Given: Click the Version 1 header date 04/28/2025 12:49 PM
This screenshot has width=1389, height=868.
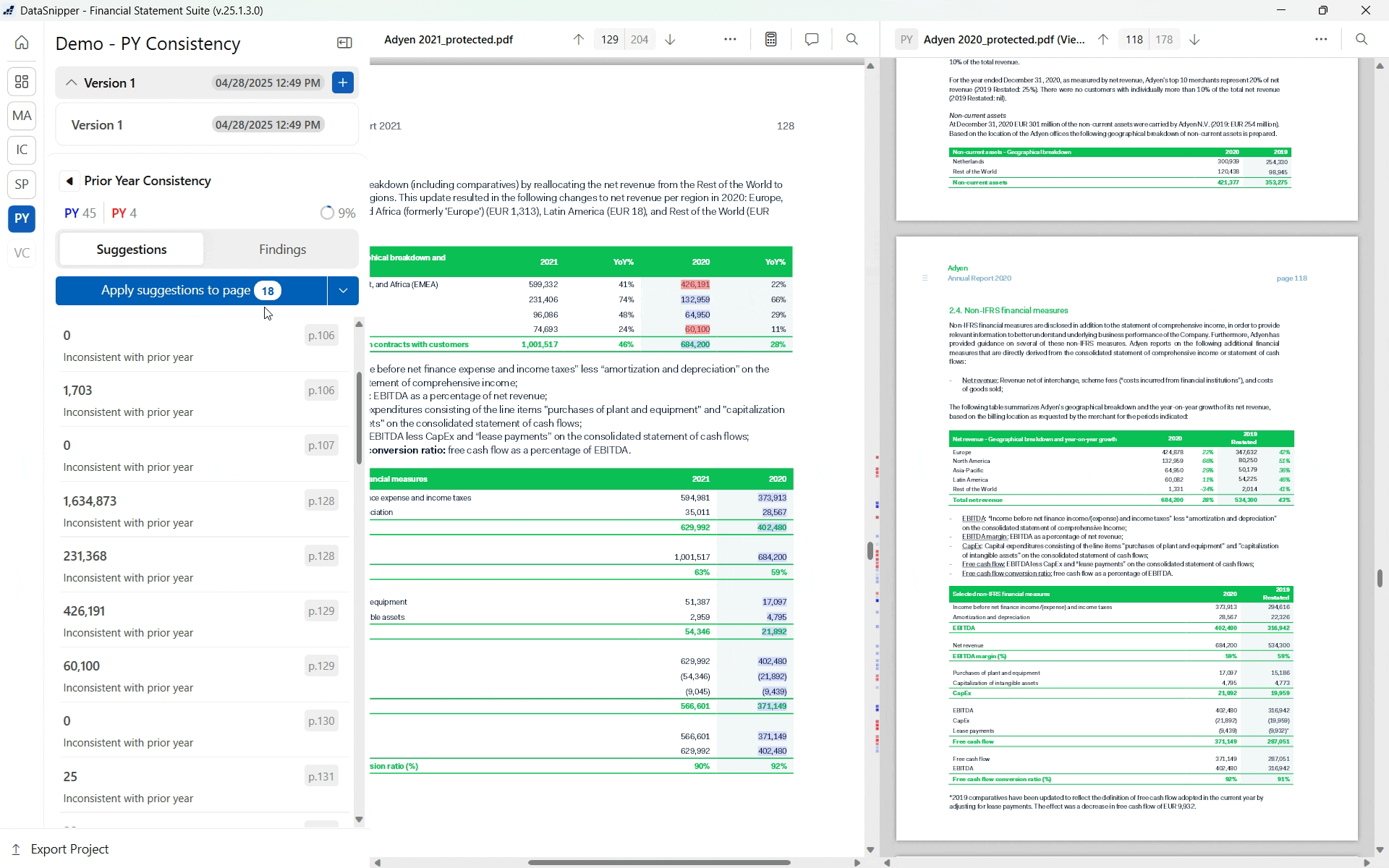Looking at the screenshot, I should [x=268, y=83].
